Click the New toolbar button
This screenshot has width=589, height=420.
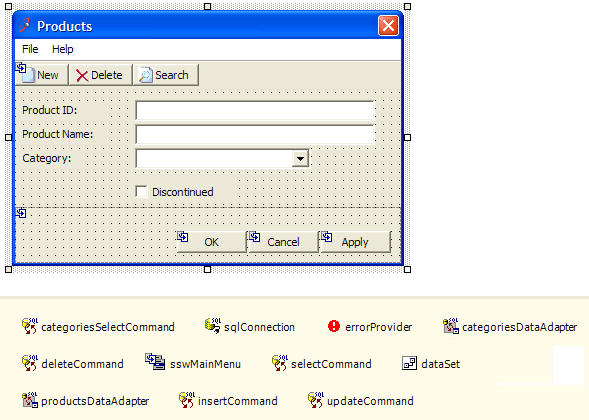click(x=42, y=75)
